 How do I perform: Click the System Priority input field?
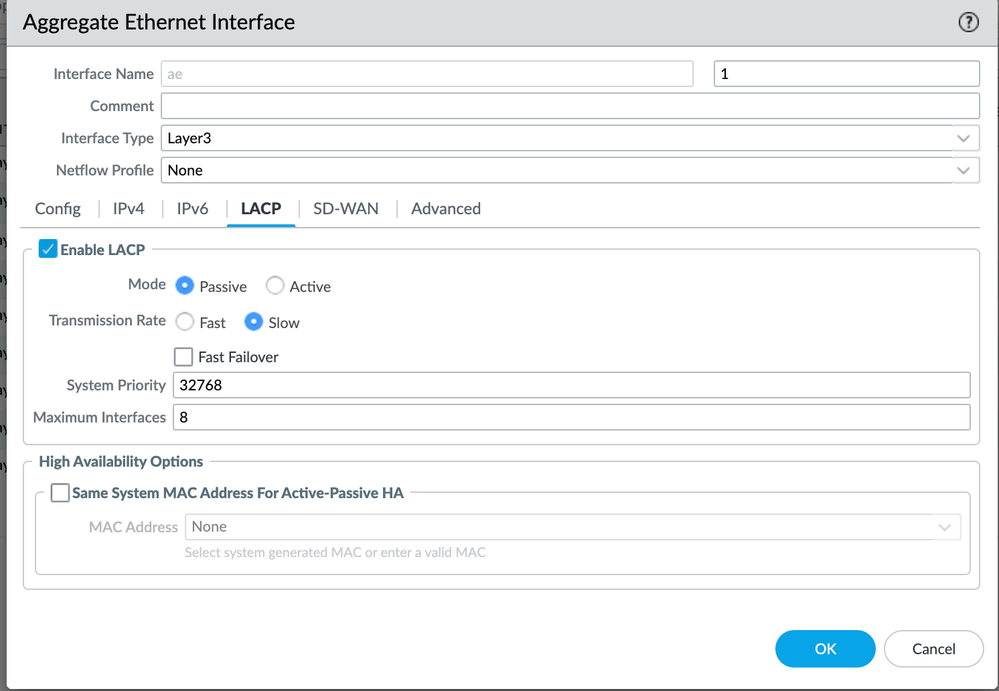pyautogui.click(x=570, y=385)
